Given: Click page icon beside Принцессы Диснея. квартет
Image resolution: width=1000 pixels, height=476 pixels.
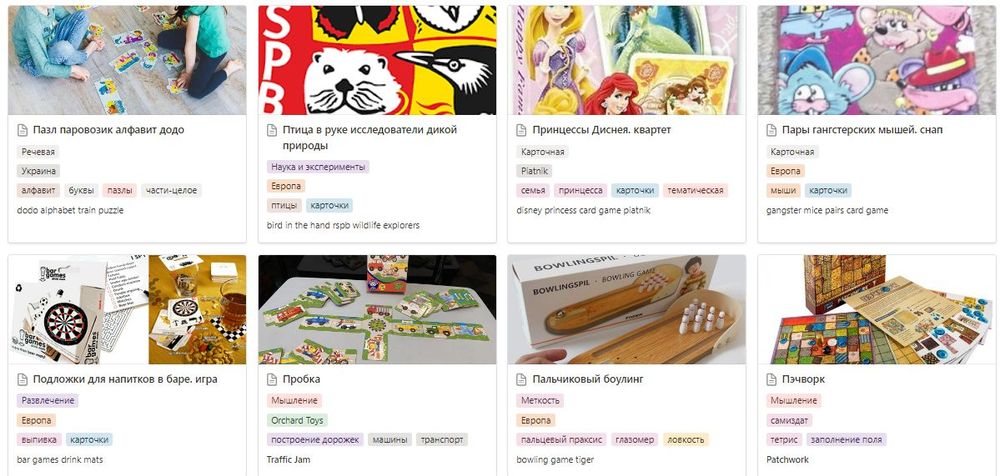Looking at the screenshot, I should (522, 130).
